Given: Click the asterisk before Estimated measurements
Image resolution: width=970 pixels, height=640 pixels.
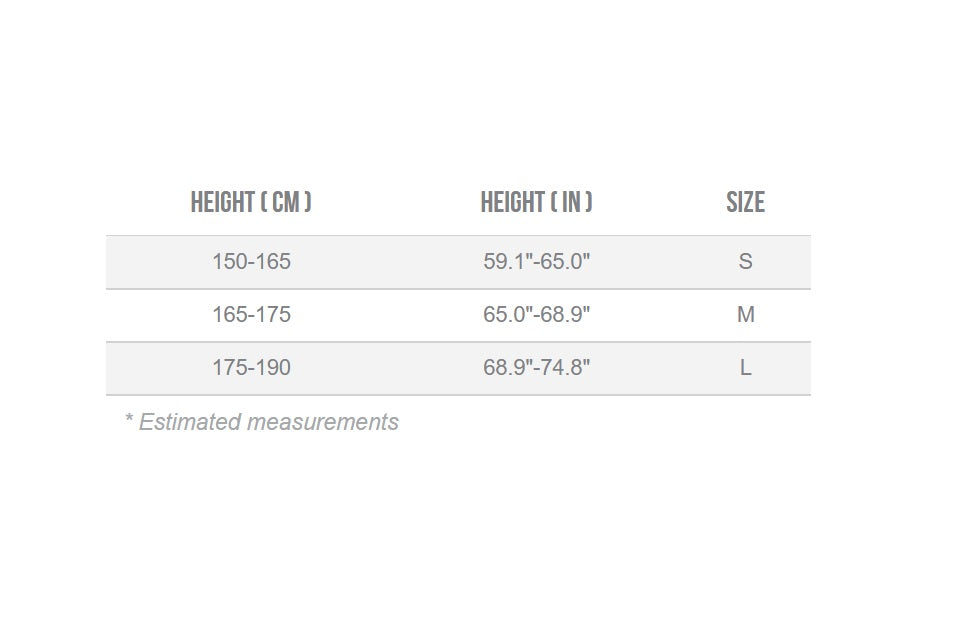Looking at the screenshot, I should 129,417.
